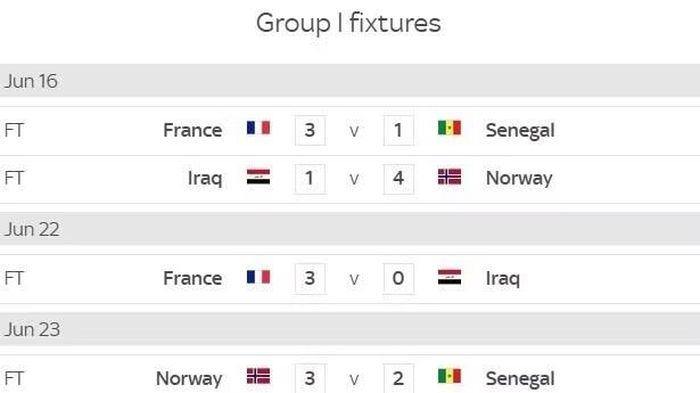Click France's score of 3 against Senegal
Image resolution: width=700 pixels, height=393 pixels.
coord(310,130)
